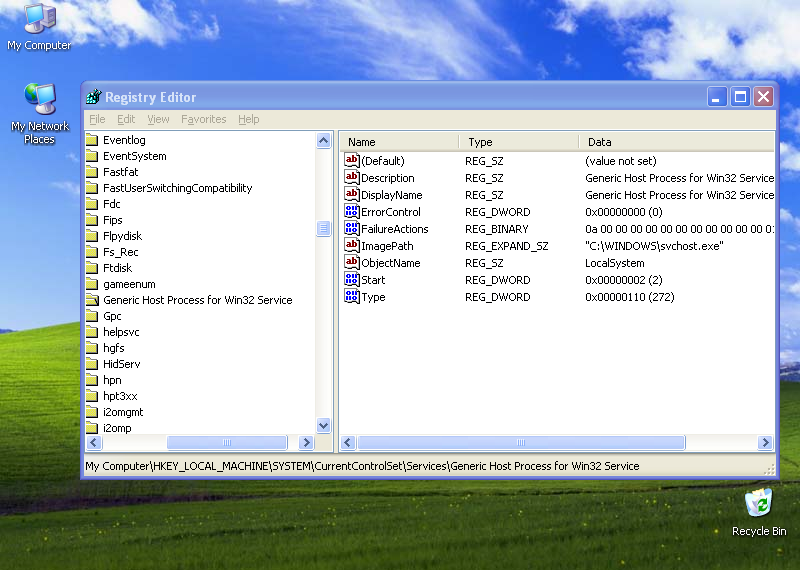The height and width of the screenshot is (570, 800).
Task: Click the REG_EXPAND_SZ type cell
Action: point(506,246)
